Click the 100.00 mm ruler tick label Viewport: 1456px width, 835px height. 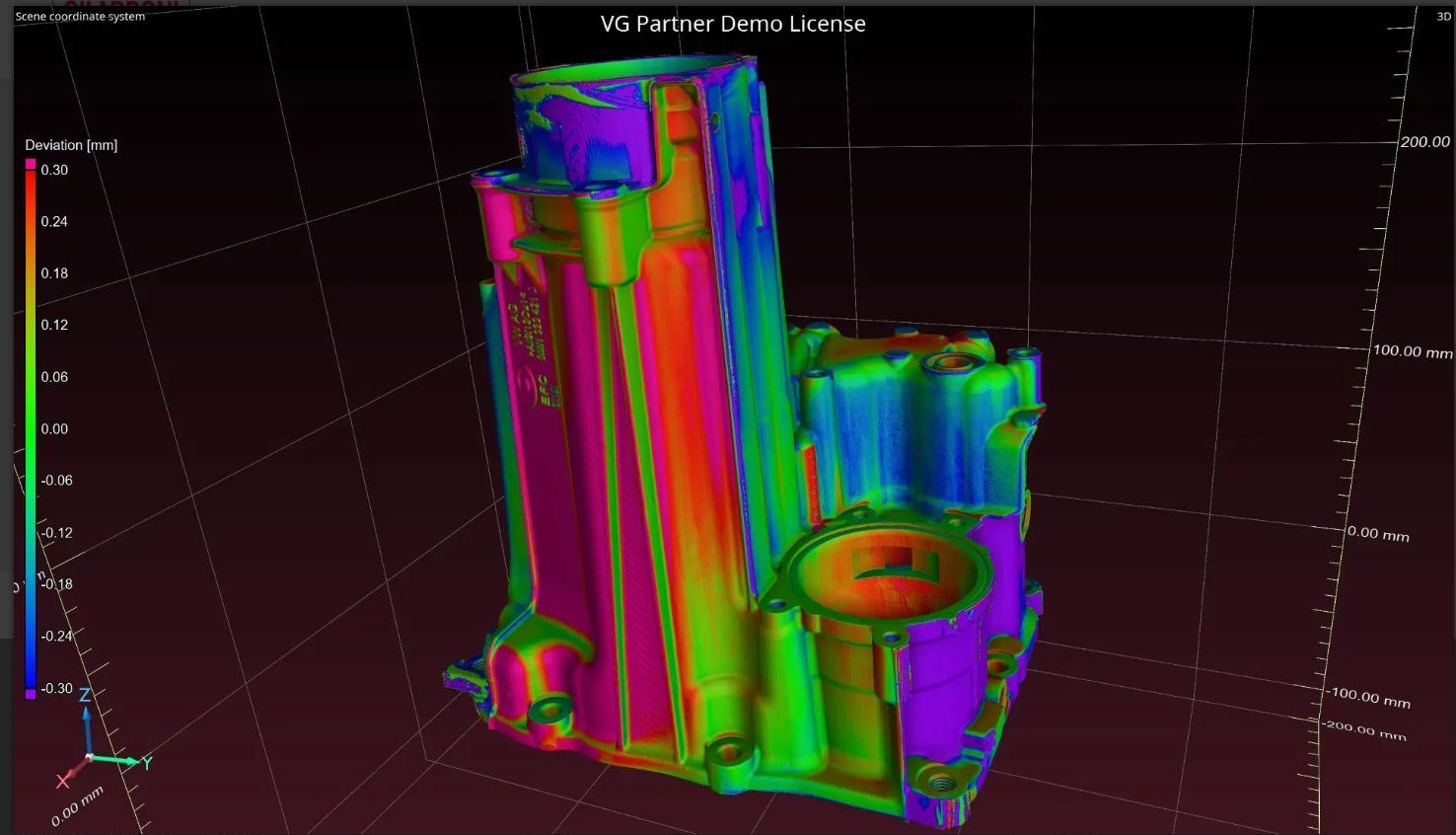[1412, 351]
